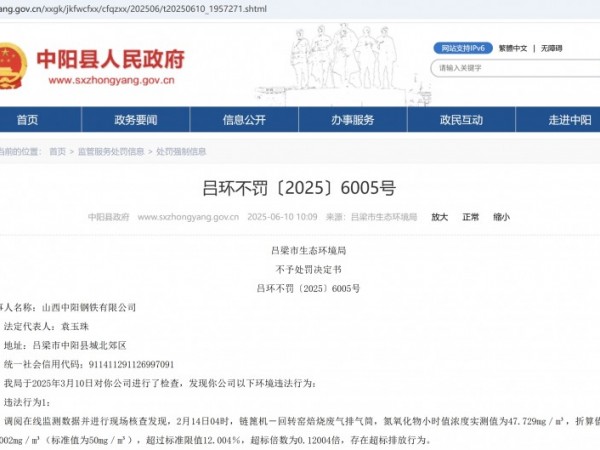This screenshot has width=600, height=450.
Task: Click the 处罚强制信息 breadcrumb link
Action: coord(180,152)
